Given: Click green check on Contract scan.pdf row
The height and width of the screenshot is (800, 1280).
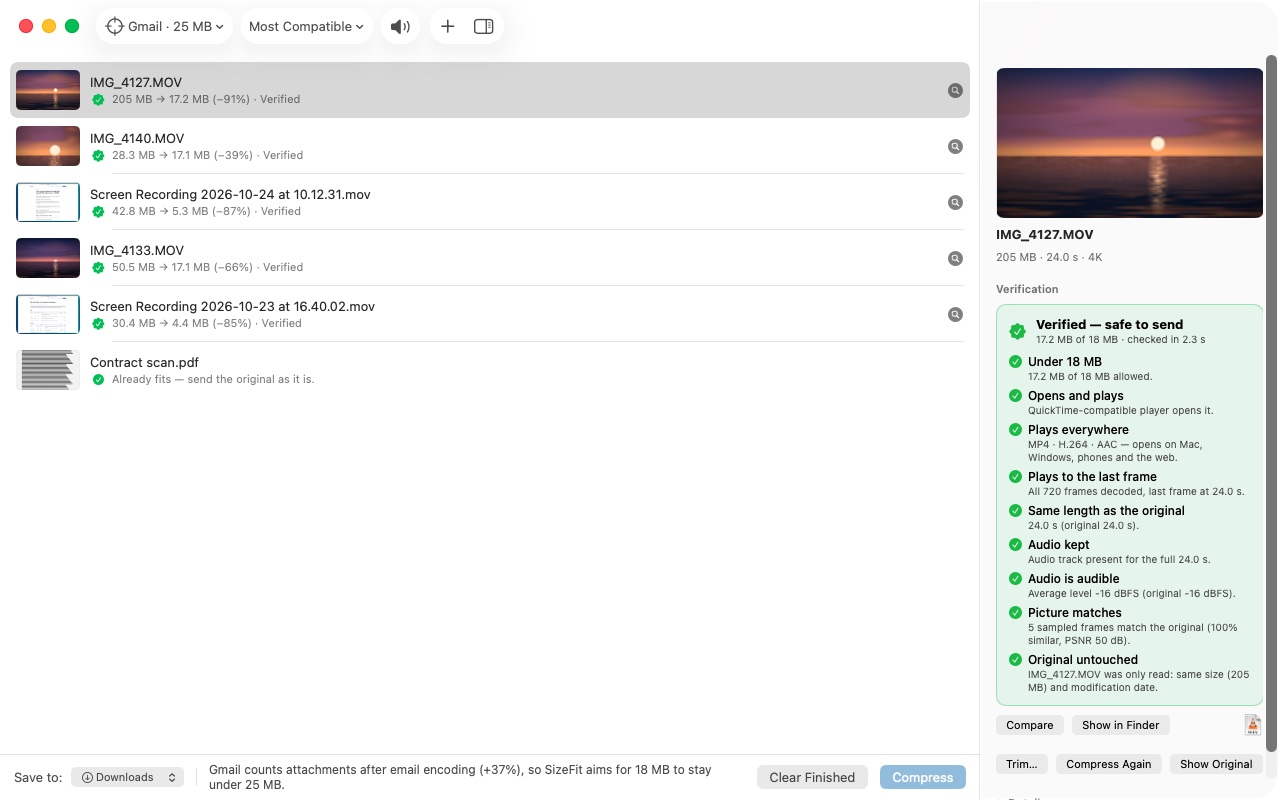Looking at the screenshot, I should [x=98, y=380].
